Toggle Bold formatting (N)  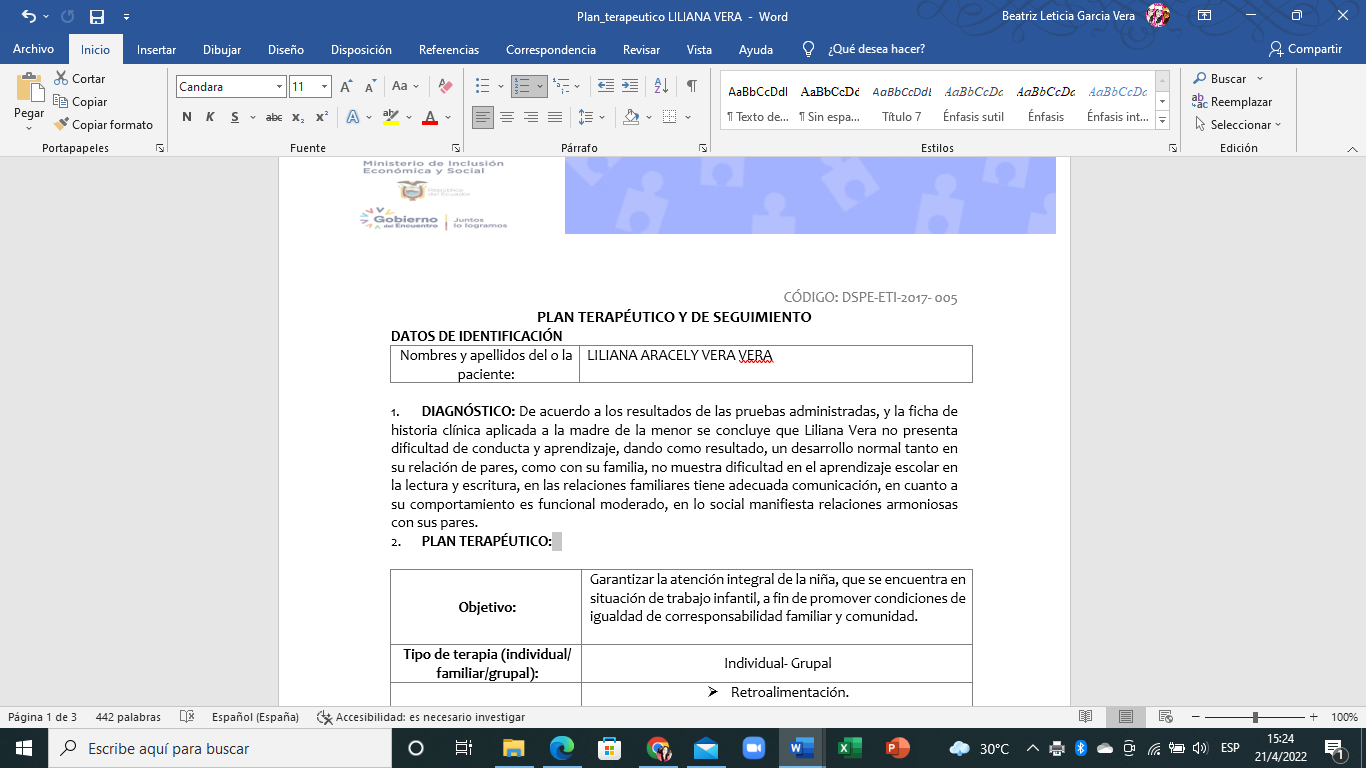pos(187,117)
